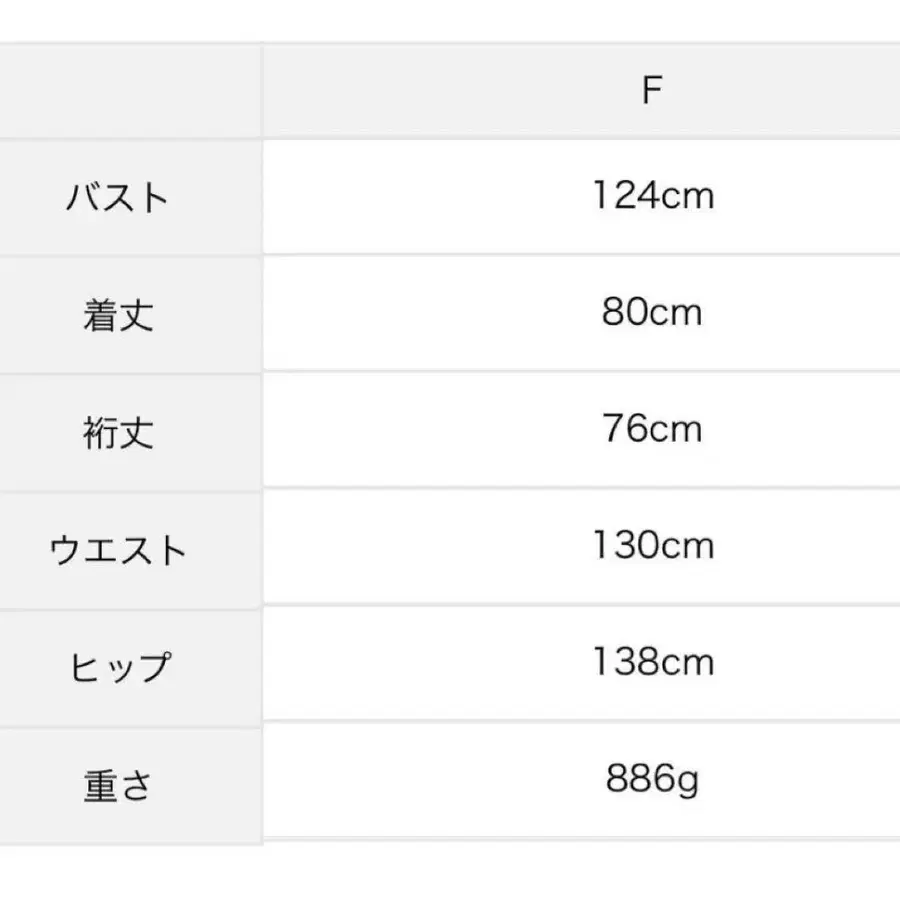Click the ウエスト row label
Screen dimensions: 900x900
coord(118,550)
